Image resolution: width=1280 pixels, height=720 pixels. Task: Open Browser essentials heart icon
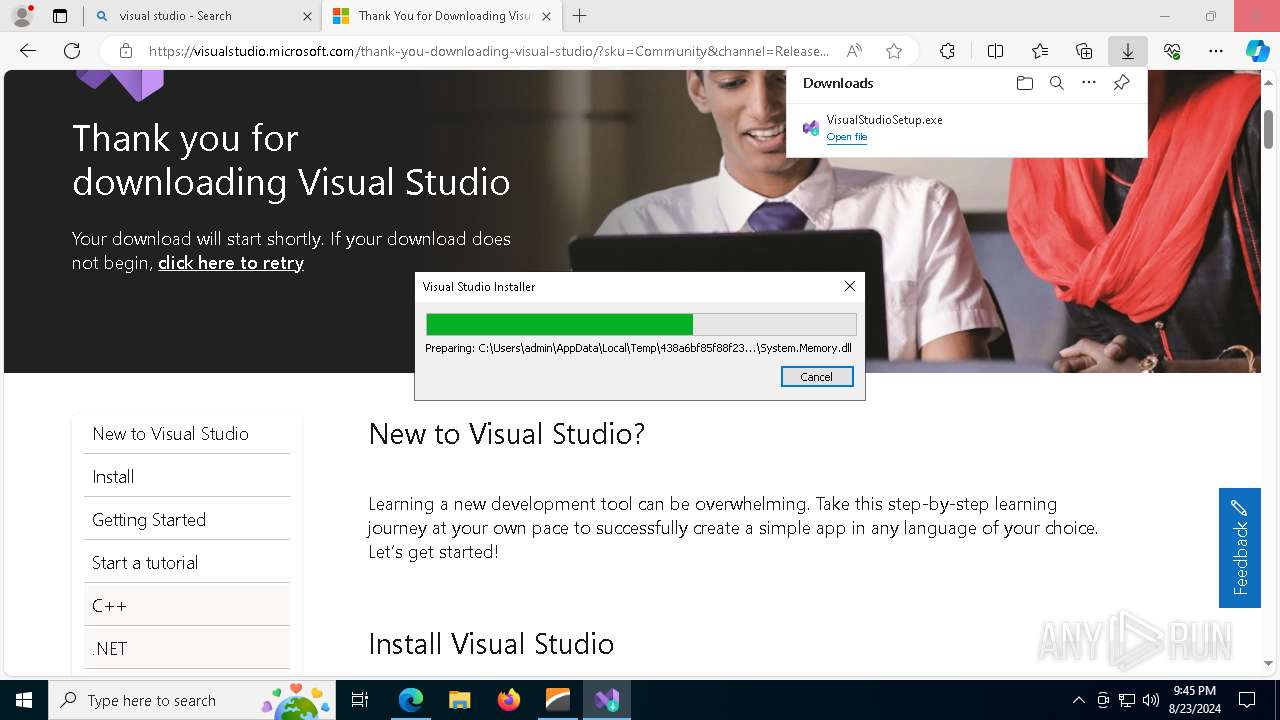[x=1172, y=51]
